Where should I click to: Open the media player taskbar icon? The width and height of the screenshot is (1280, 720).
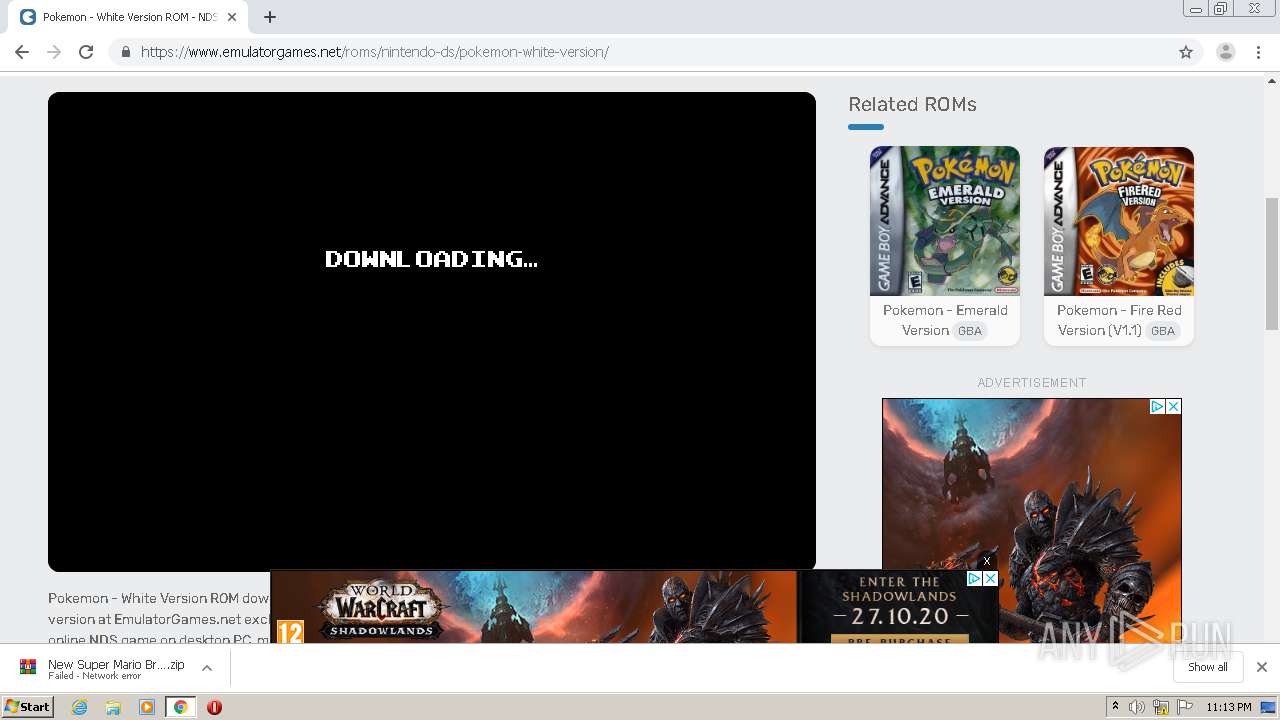(147, 707)
